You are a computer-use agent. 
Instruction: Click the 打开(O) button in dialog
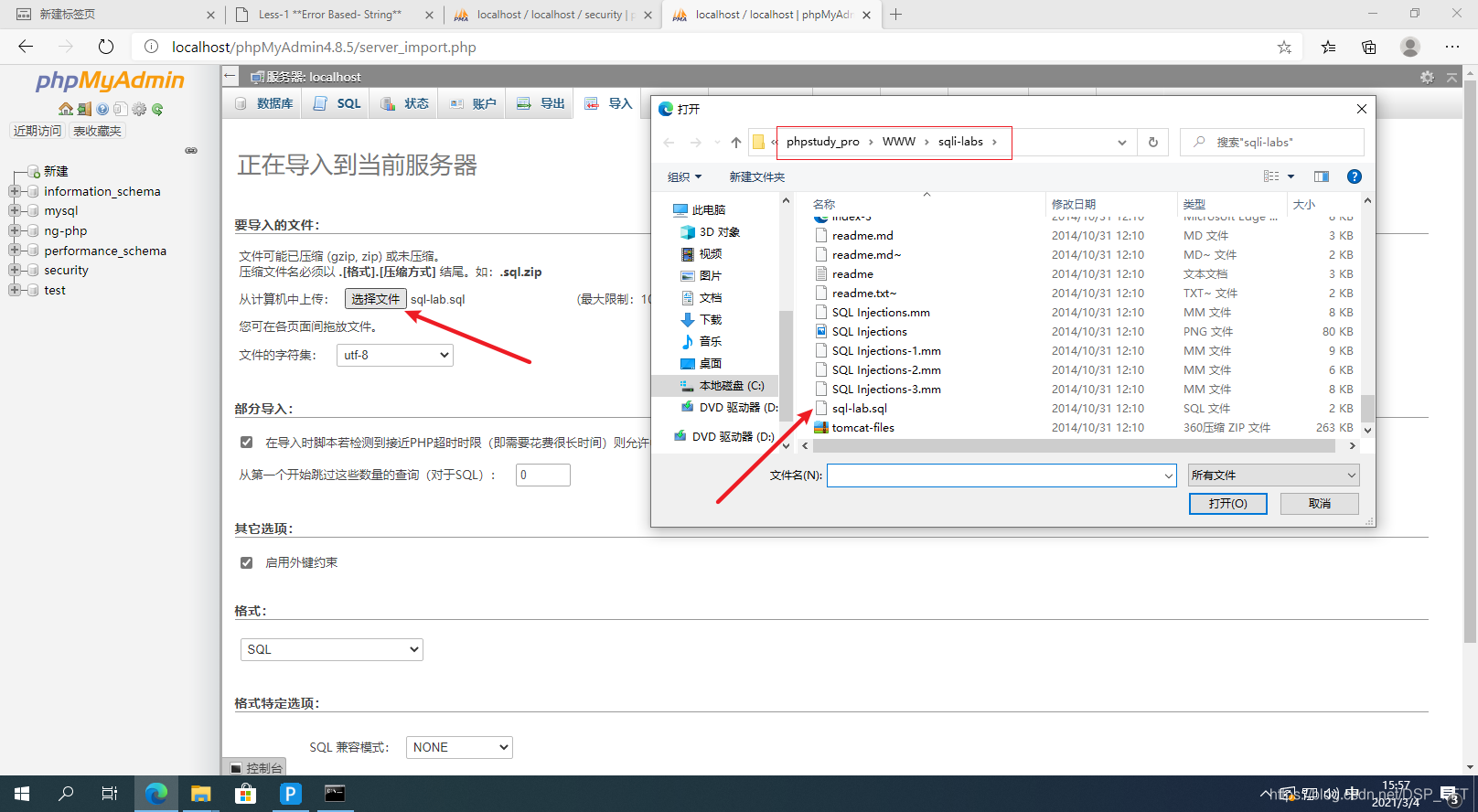click(1227, 504)
